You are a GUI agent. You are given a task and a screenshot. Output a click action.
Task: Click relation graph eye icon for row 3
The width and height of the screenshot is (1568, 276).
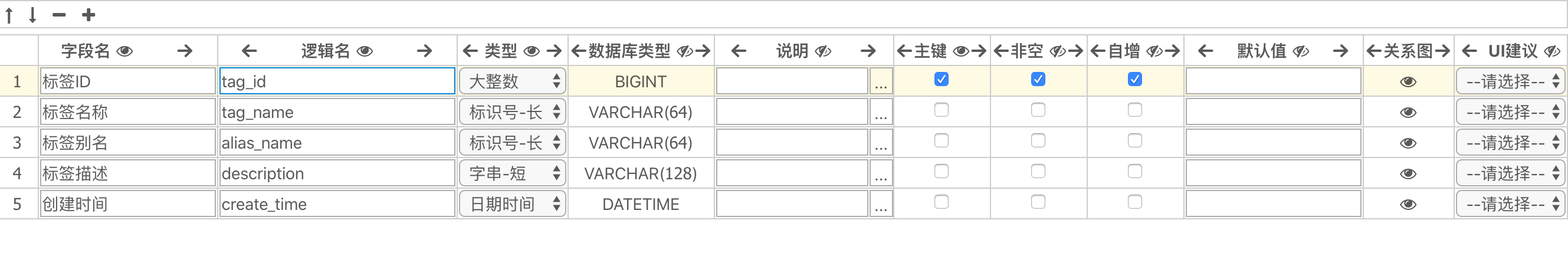point(1408,143)
